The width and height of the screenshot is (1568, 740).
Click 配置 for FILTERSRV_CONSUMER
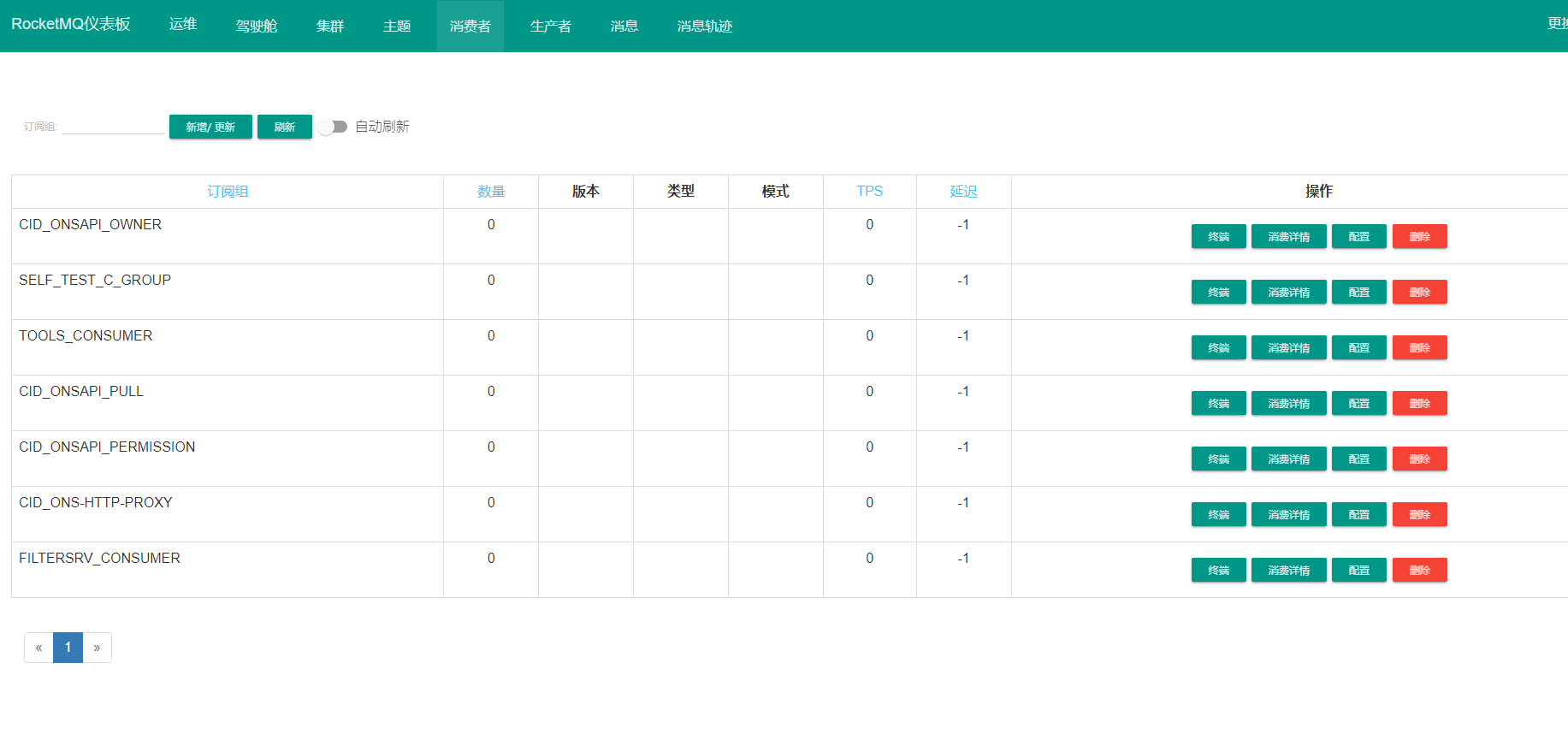1359,570
